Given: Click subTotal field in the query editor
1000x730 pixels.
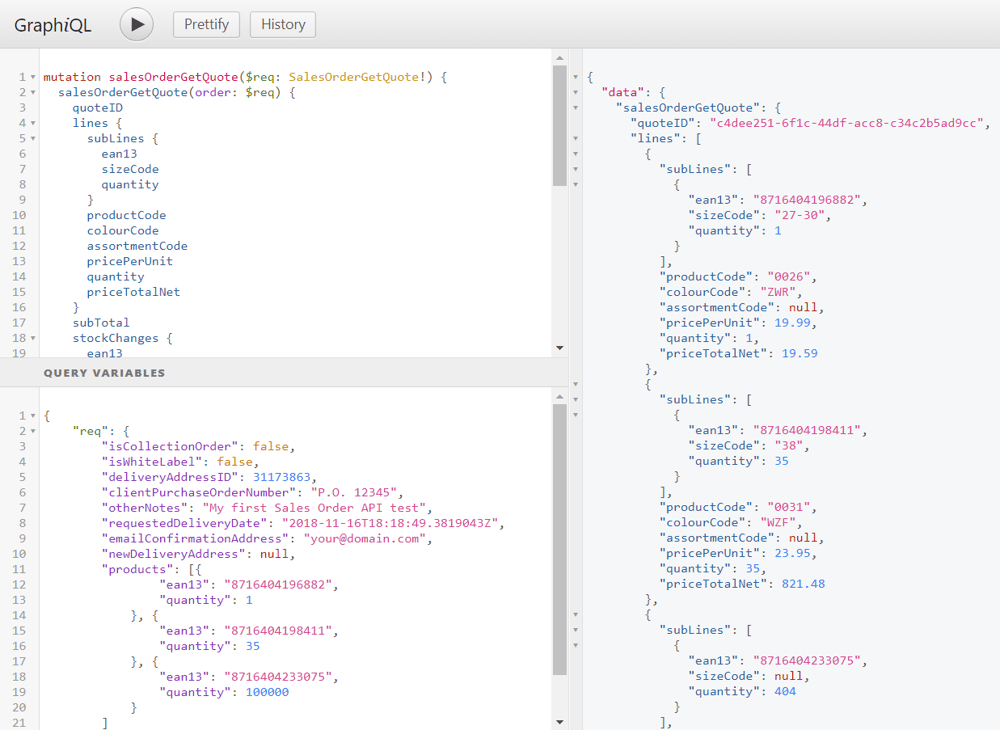Looking at the screenshot, I should pos(101,323).
